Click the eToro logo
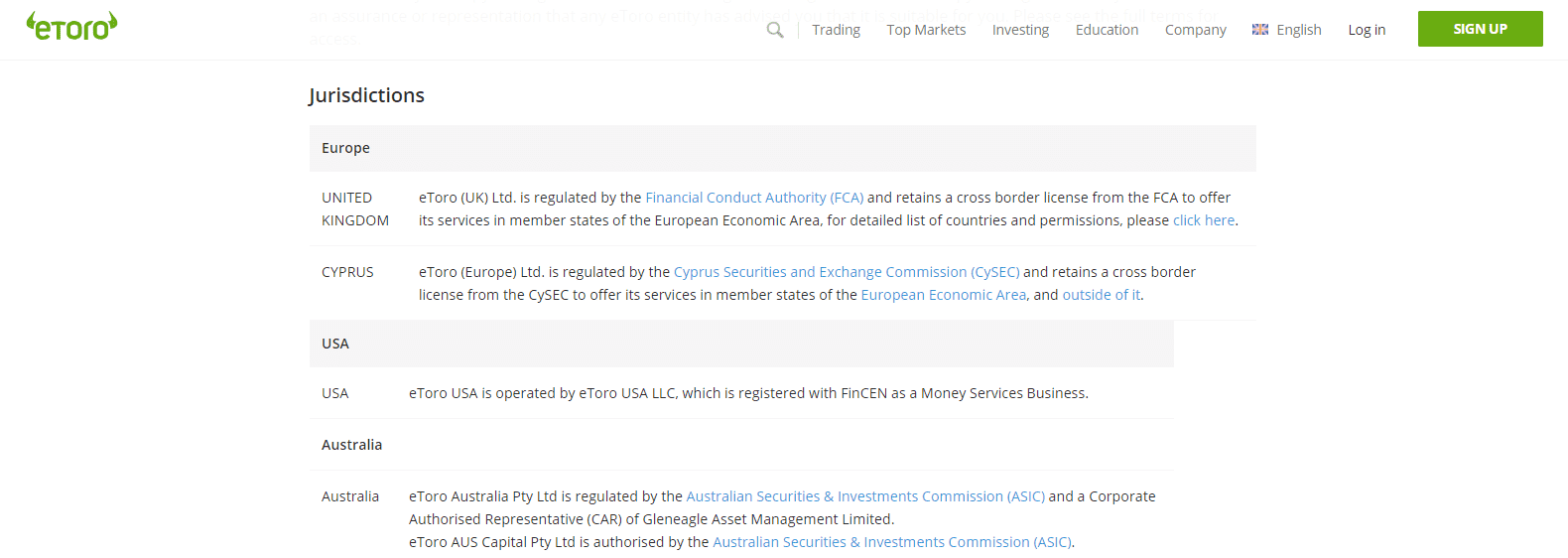Viewport: 1568px width, 558px height. (71, 27)
